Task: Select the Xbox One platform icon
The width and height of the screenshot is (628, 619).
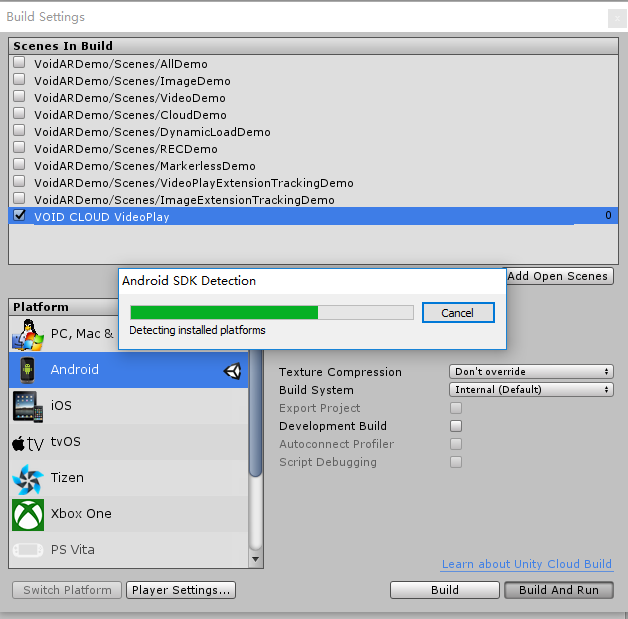Action: [28, 514]
